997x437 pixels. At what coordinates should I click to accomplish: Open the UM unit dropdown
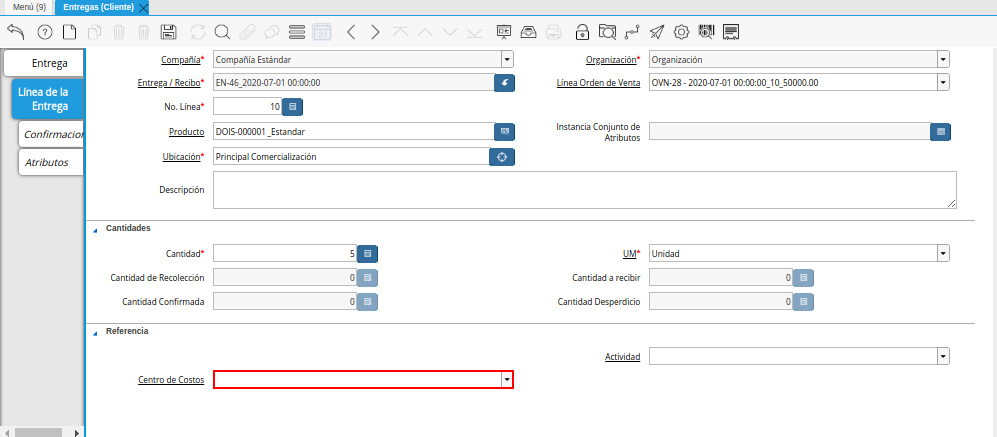tap(943, 253)
